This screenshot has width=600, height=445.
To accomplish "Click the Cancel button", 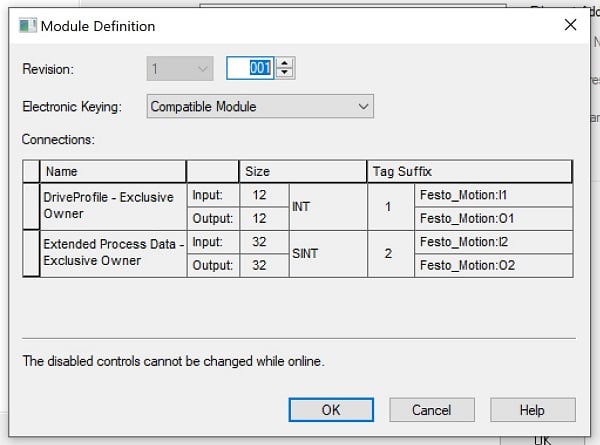I will click(x=432, y=410).
